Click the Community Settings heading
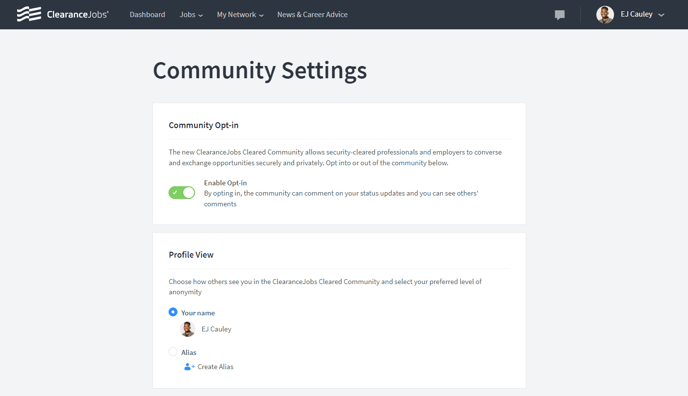 260,71
